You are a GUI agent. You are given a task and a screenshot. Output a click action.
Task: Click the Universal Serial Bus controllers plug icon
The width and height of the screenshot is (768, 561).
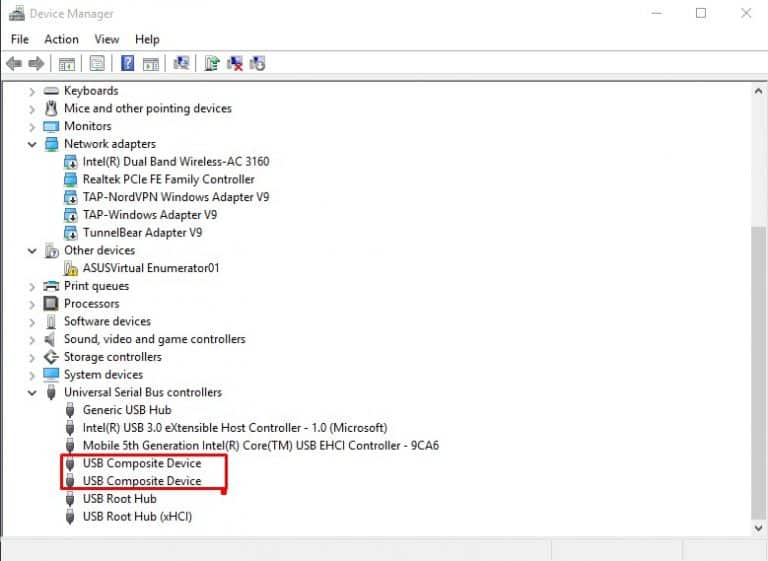pos(51,392)
